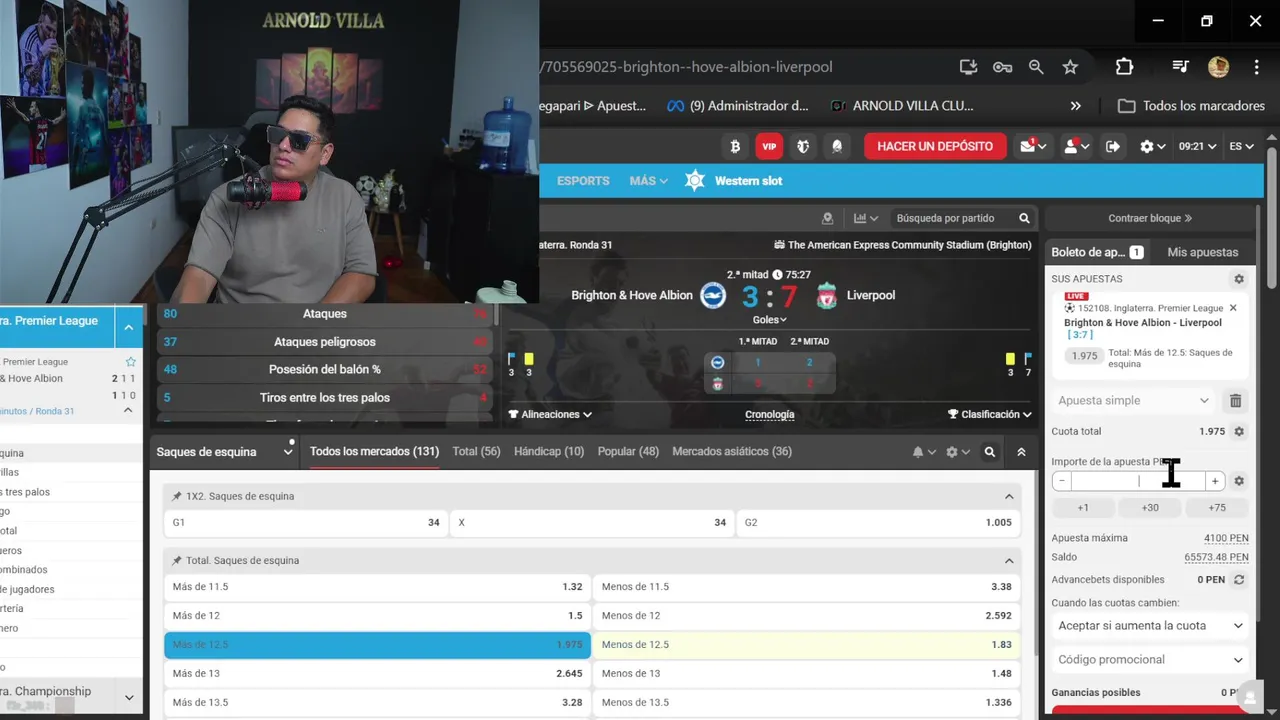Select G2 at odds 1.005
The width and height of the screenshot is (1280, 720).
[877, 522]
